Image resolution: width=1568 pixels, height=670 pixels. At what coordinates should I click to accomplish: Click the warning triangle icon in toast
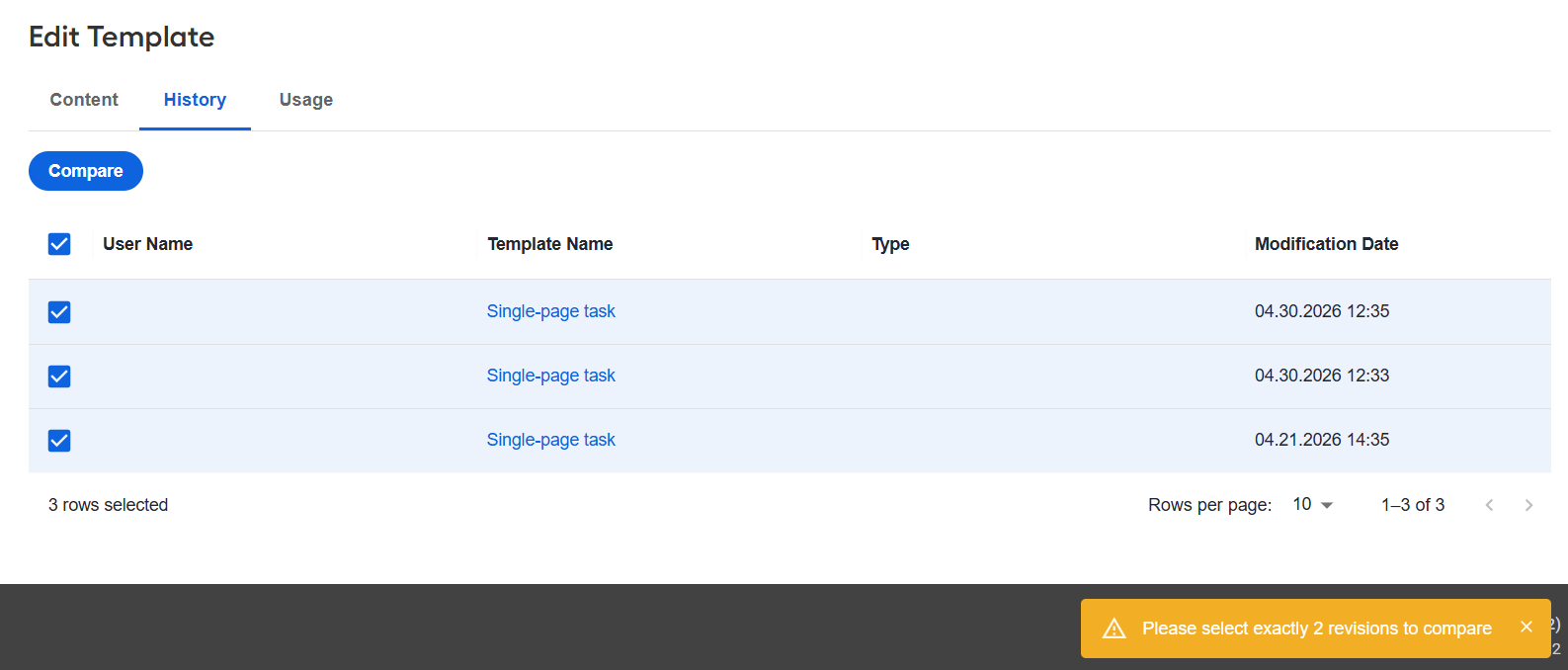pos(1114,628)
